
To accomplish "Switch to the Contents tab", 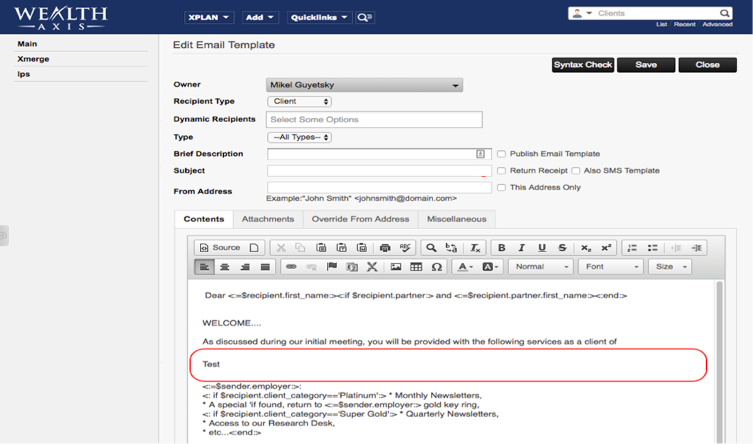I will point(204,219).
